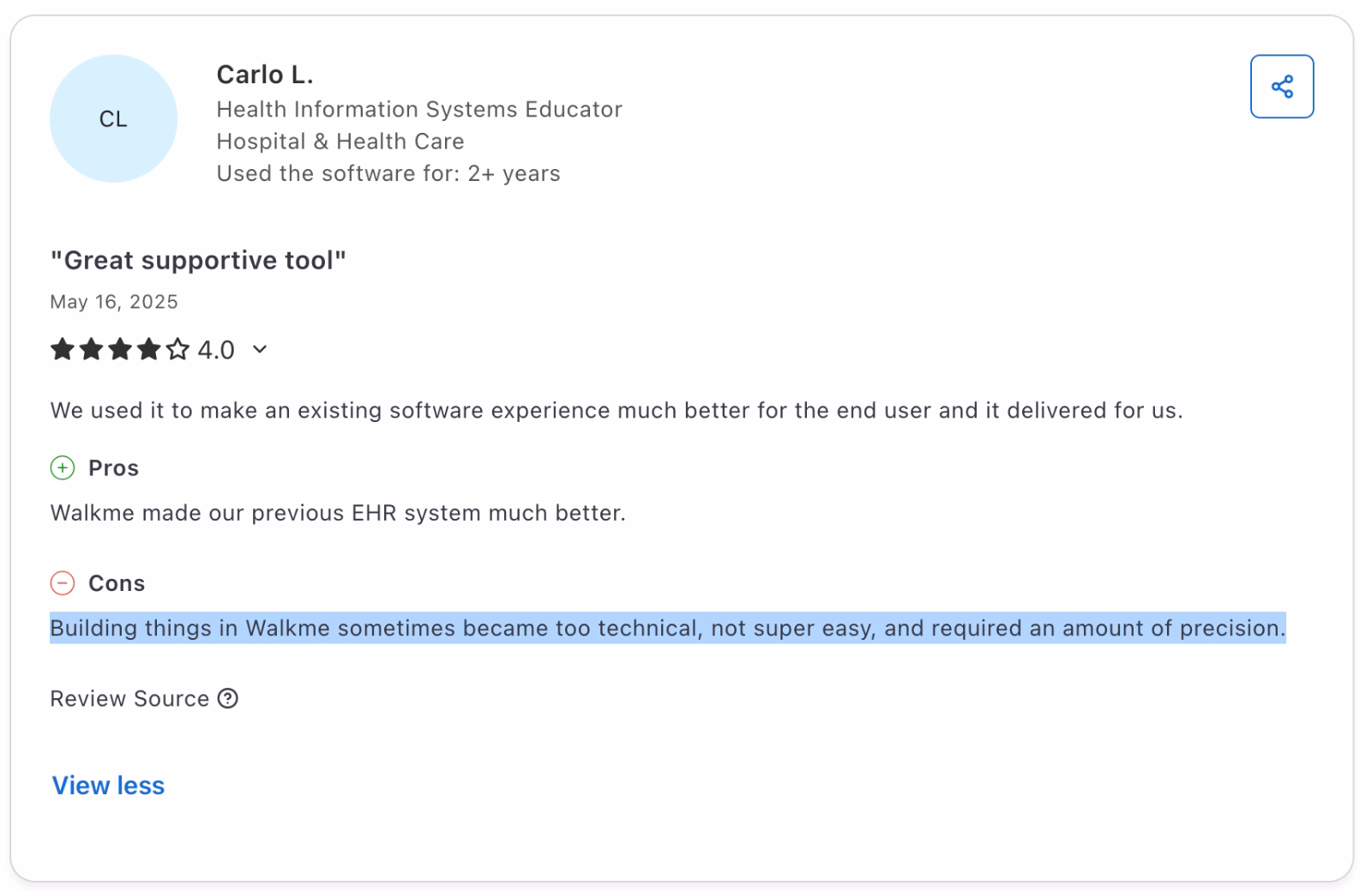Toggle the highlighted Cons sentence selection
Screen dimensions: 1372x892
(x=668, y=628)
